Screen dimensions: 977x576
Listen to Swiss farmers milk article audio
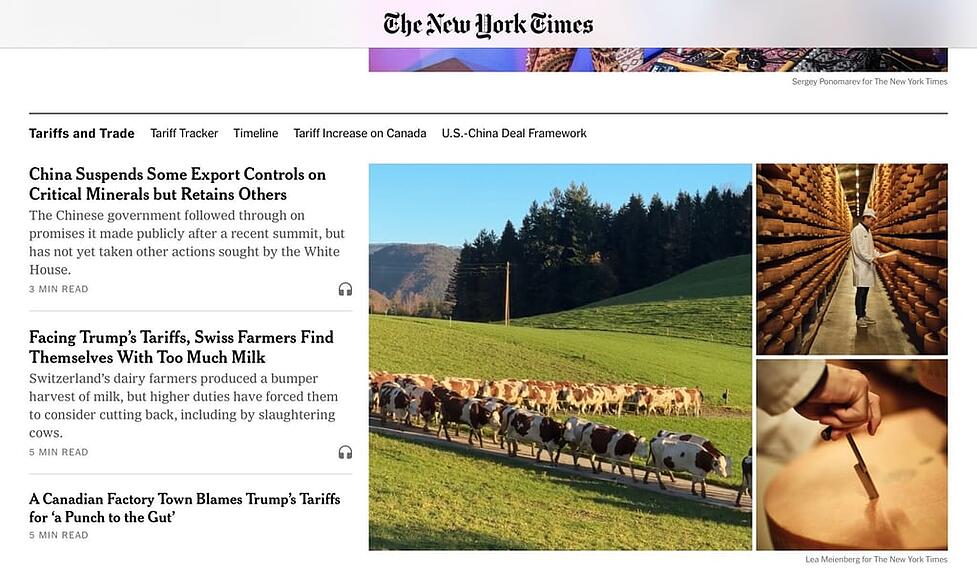(345, 452)
